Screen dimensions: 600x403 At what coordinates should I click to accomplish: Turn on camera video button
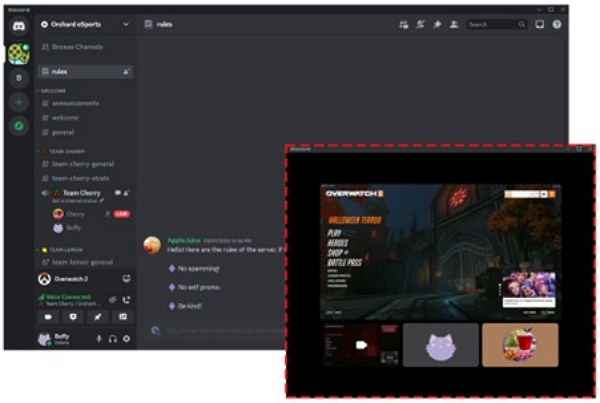click(x=48, y=317)
